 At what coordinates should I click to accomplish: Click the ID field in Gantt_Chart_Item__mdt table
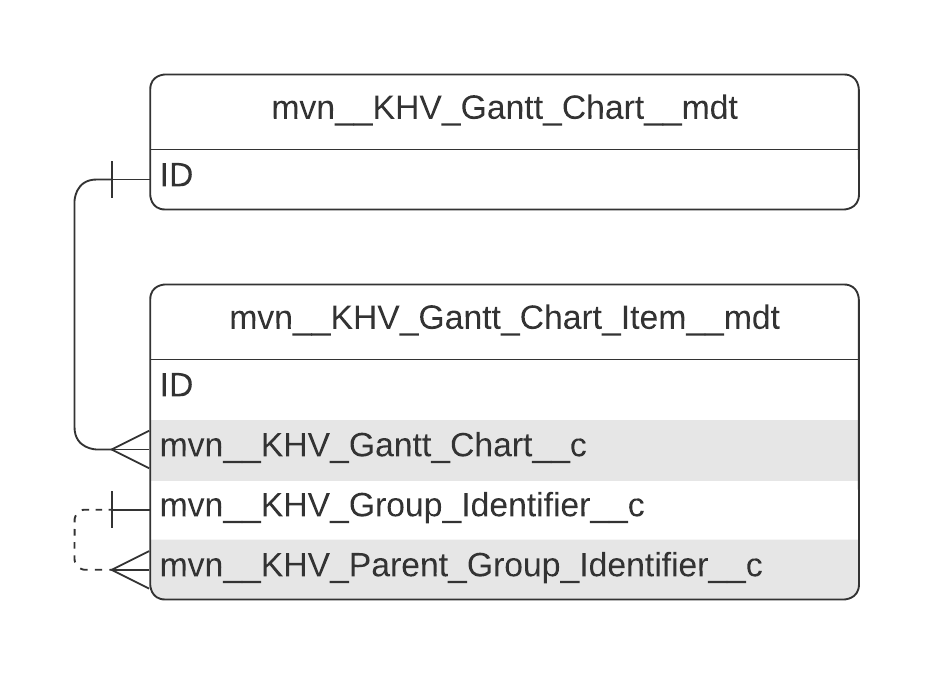pyautogui.click(x=177, y=386)
